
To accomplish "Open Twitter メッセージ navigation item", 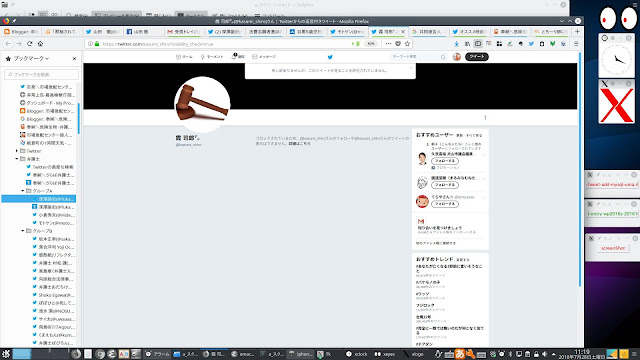I will (264, 57).
